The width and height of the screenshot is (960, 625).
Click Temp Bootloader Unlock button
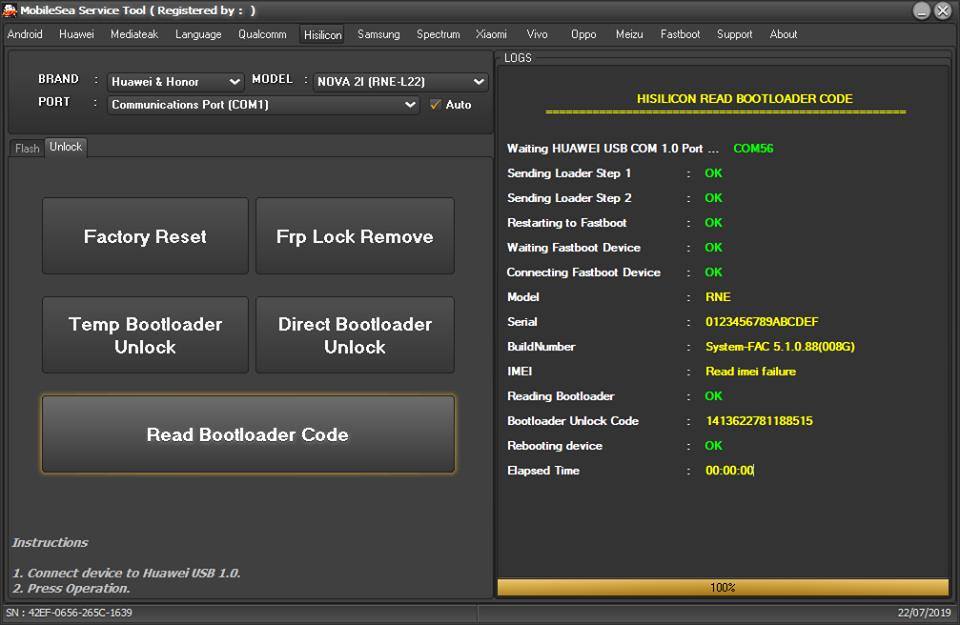(145, 335)
